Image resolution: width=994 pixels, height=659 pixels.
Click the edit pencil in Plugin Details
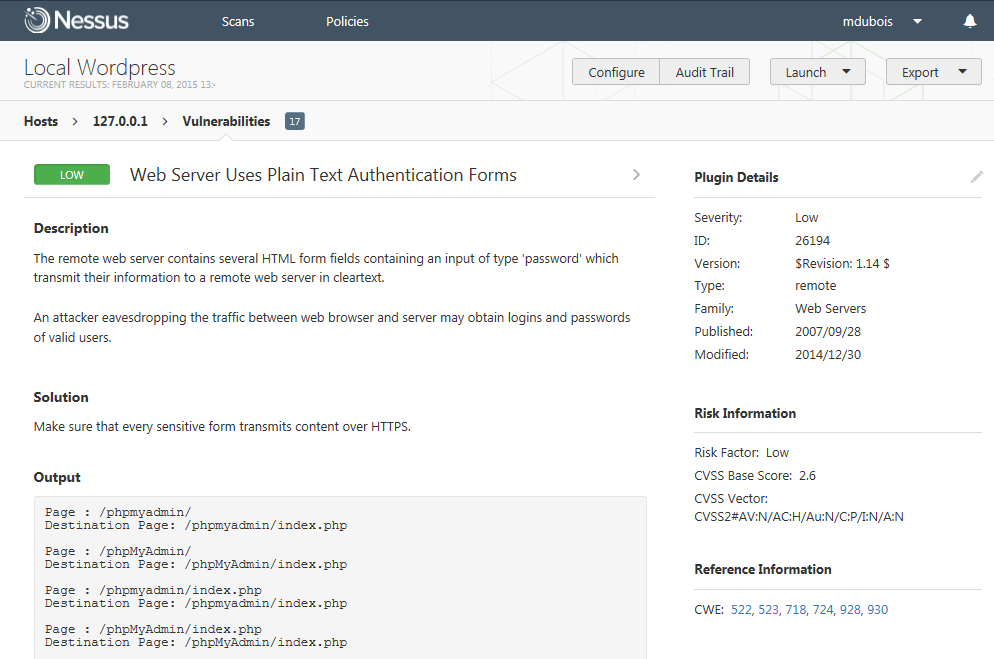[976, 177]
